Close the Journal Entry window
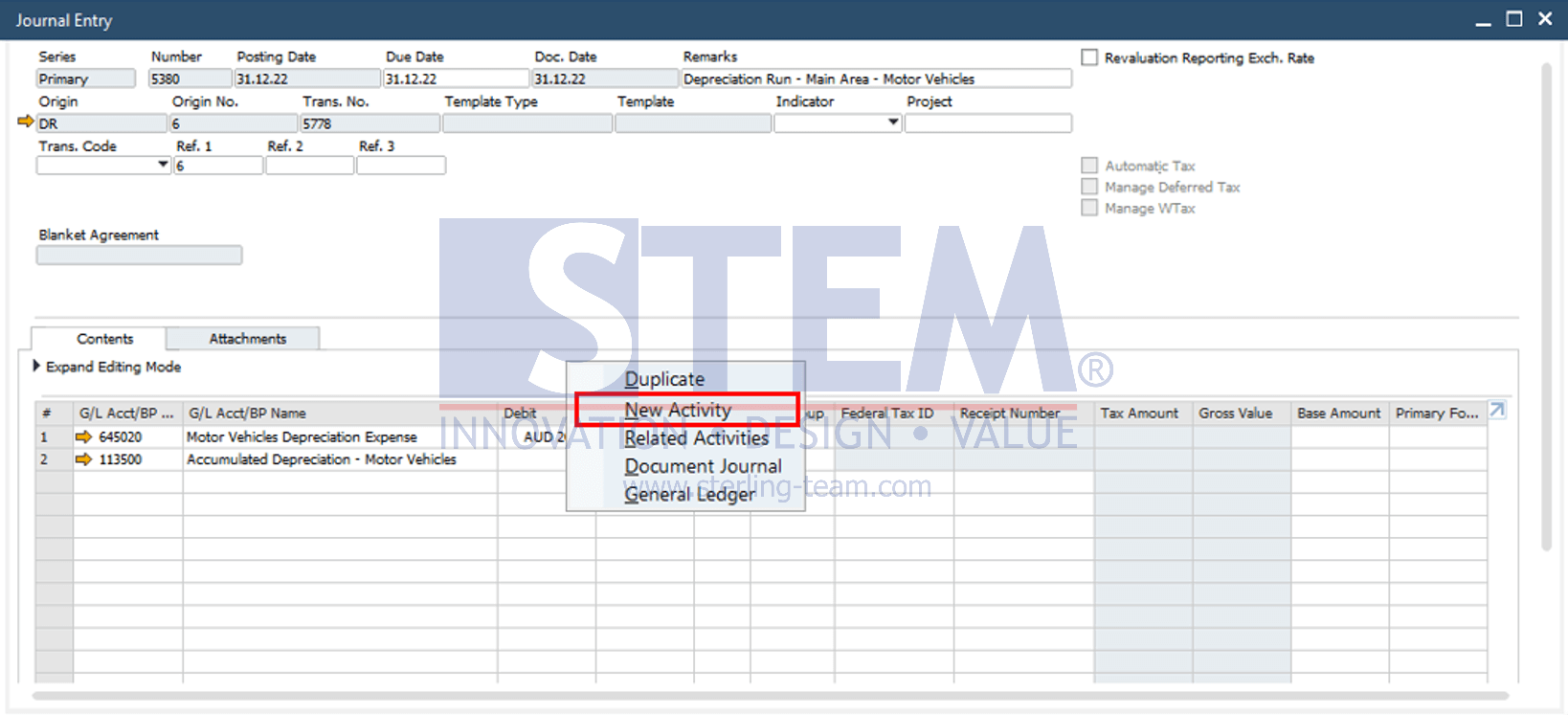This screenshot has width=1568, height=715. pos(1545,18)
